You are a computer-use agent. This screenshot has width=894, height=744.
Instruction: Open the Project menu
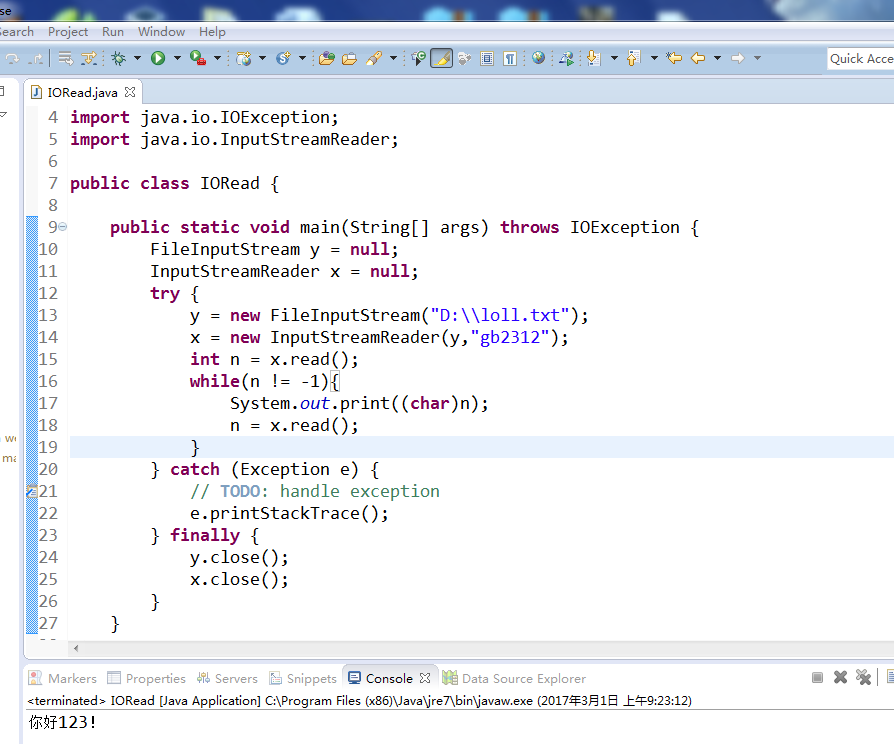68,32
